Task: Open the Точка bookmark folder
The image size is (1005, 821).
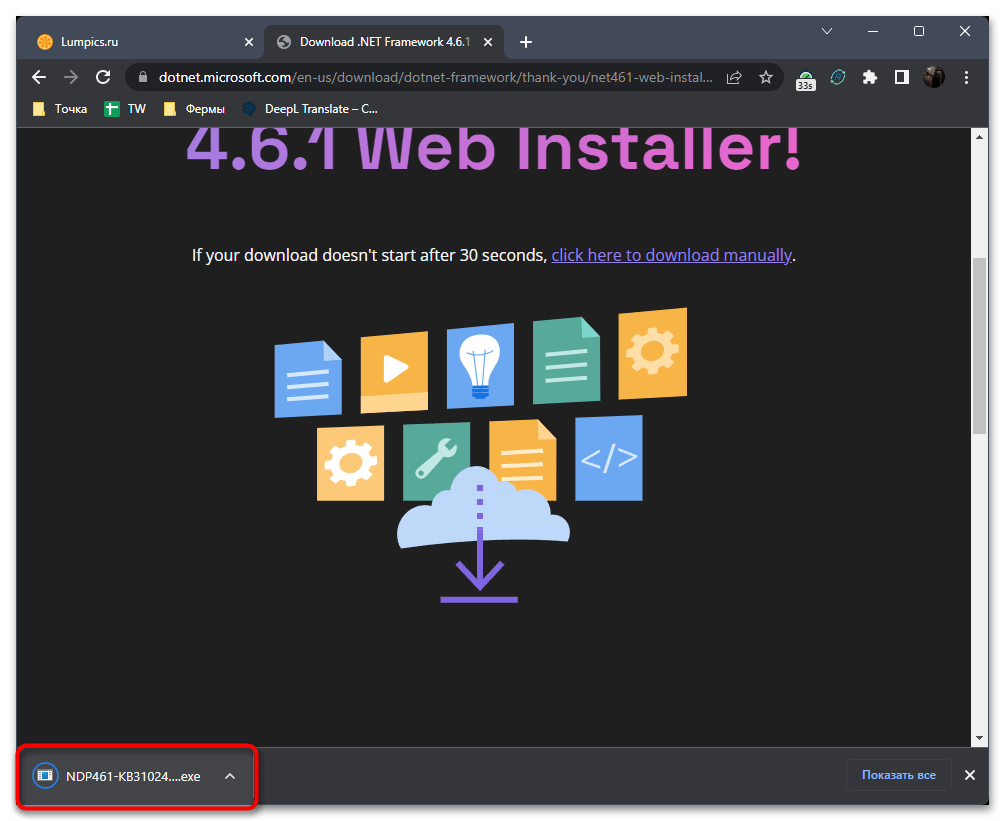Action: 60,109
